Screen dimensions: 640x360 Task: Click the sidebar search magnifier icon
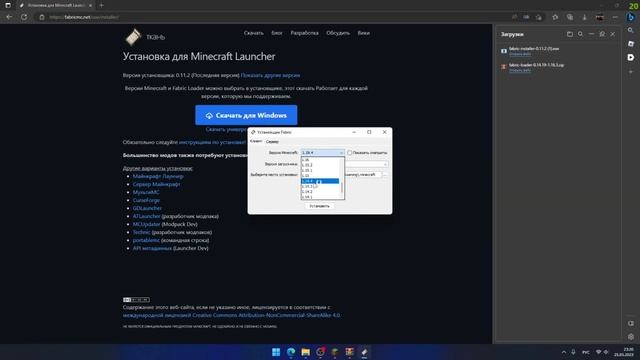click(631, 30)
